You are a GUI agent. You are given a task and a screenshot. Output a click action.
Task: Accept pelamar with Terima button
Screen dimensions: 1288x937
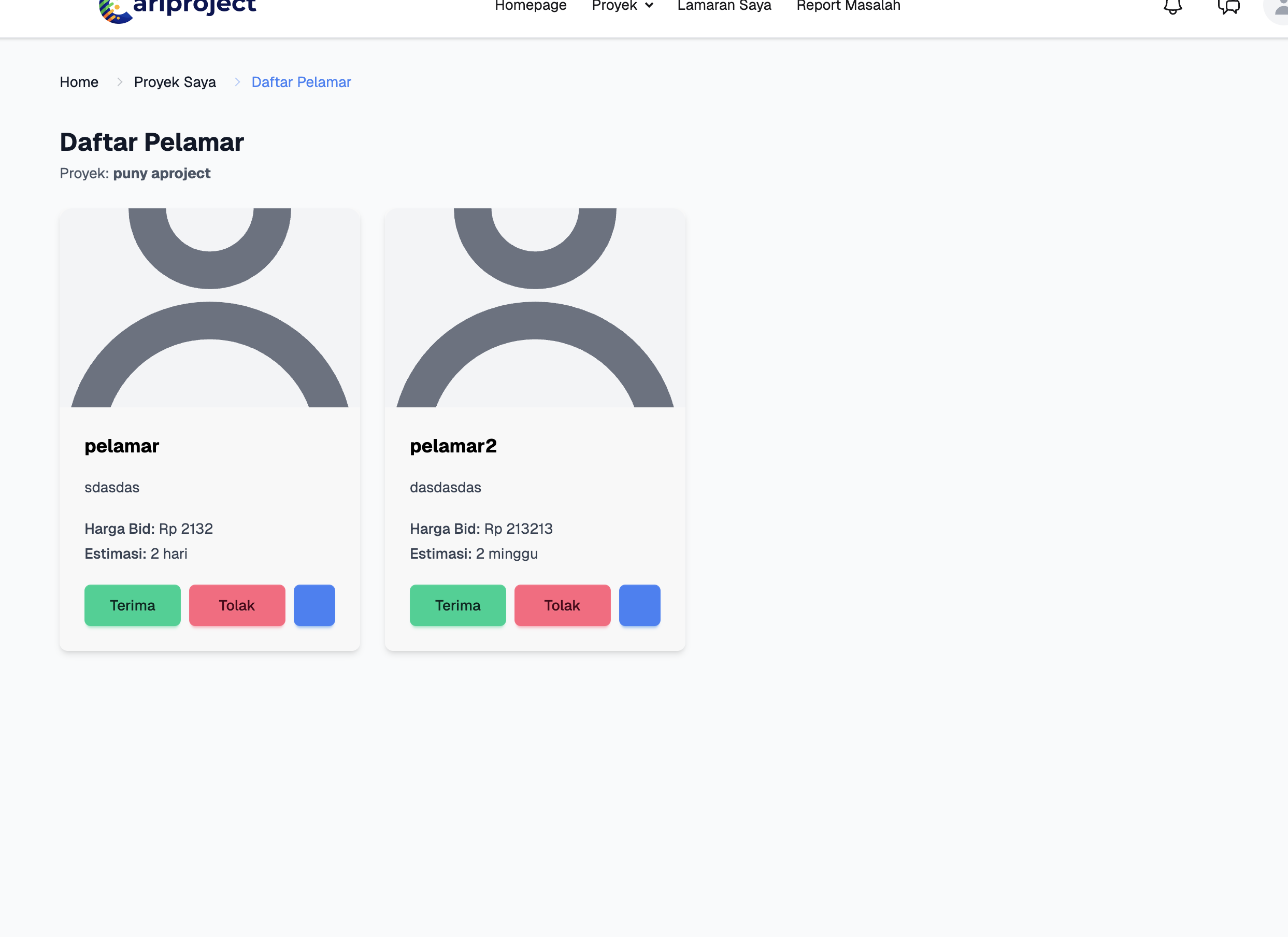coord(132,605)
